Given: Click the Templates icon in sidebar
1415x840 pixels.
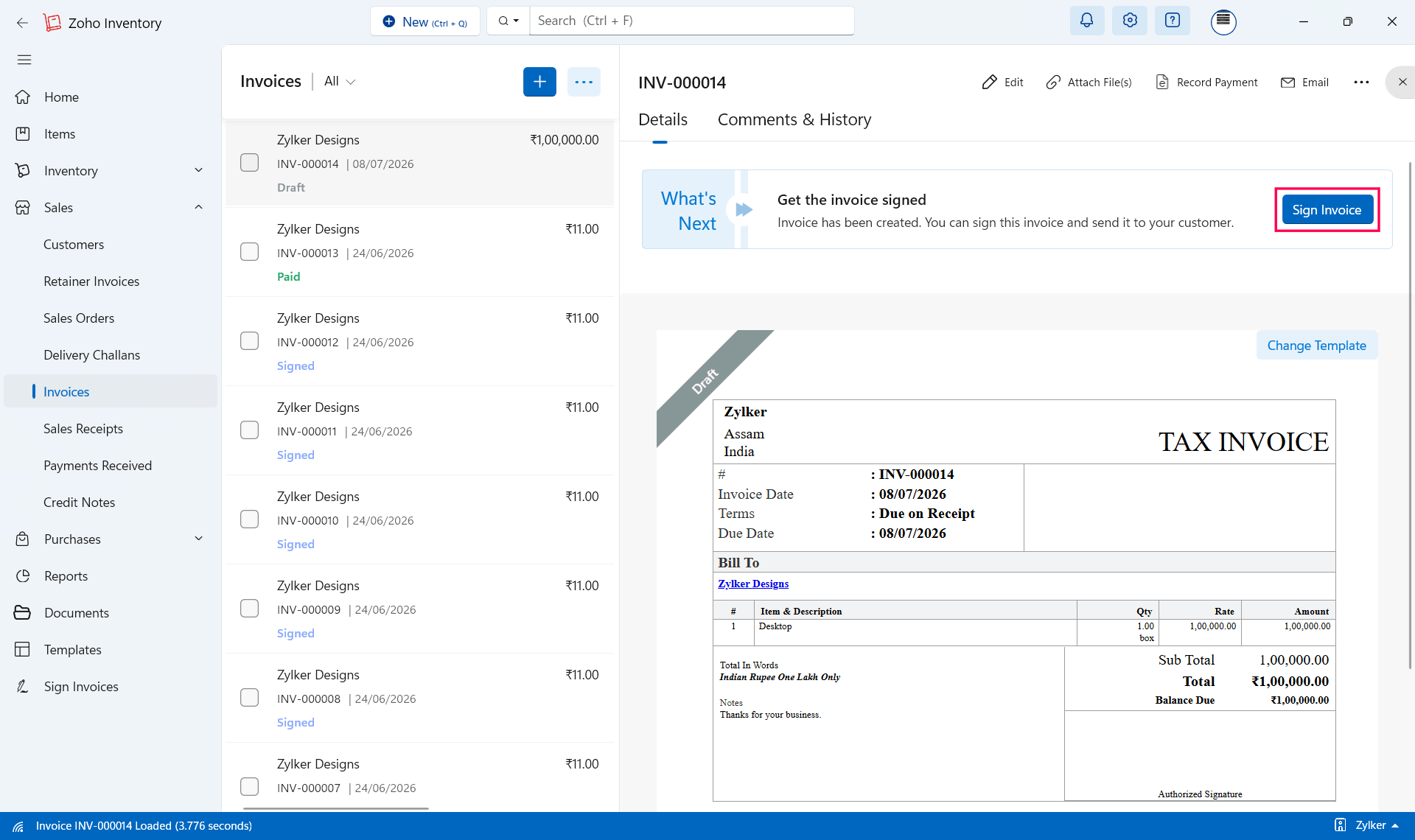Looking at the screenshot, I should point(23,650).
